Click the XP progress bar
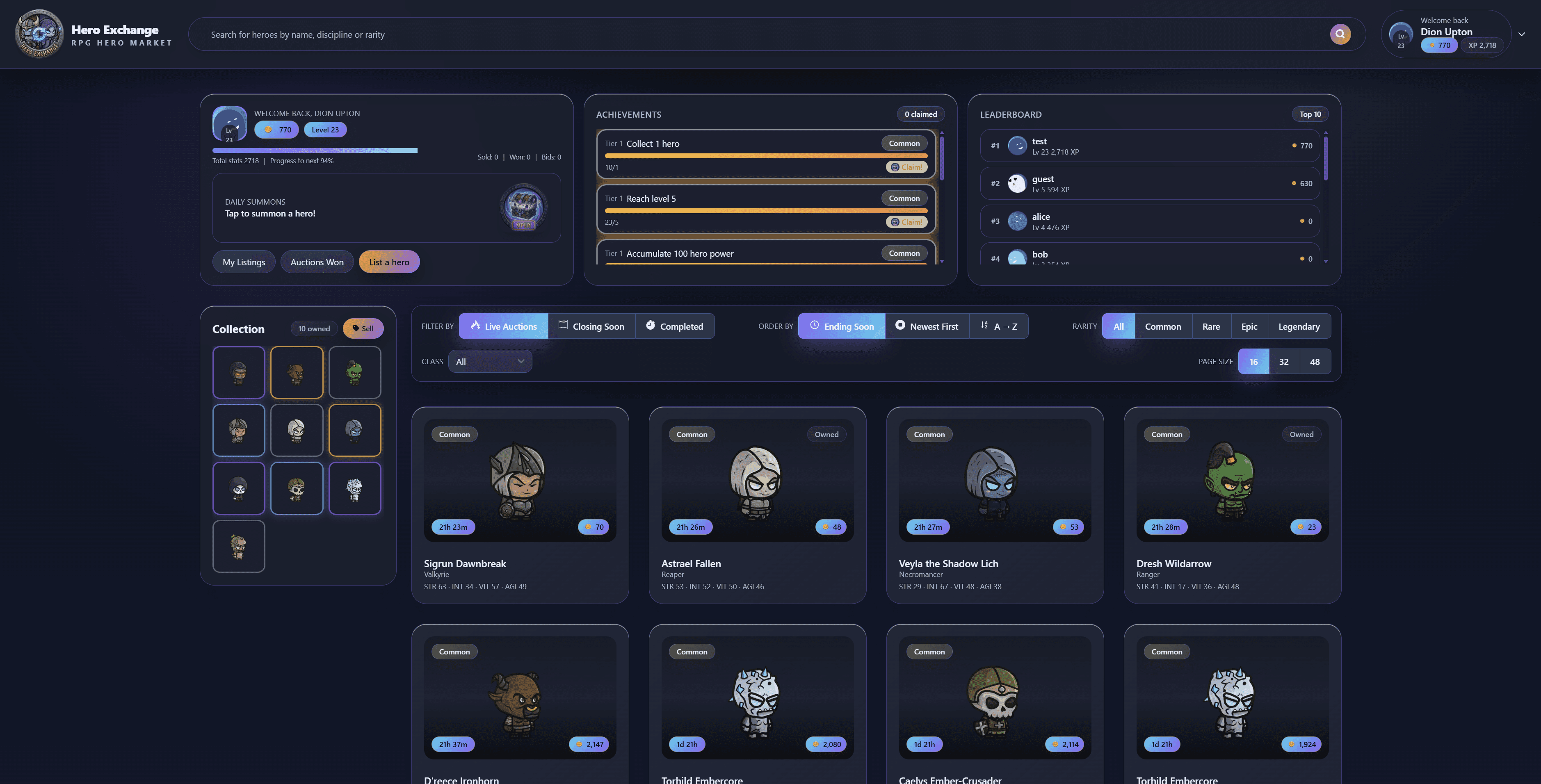 [315, 151]
